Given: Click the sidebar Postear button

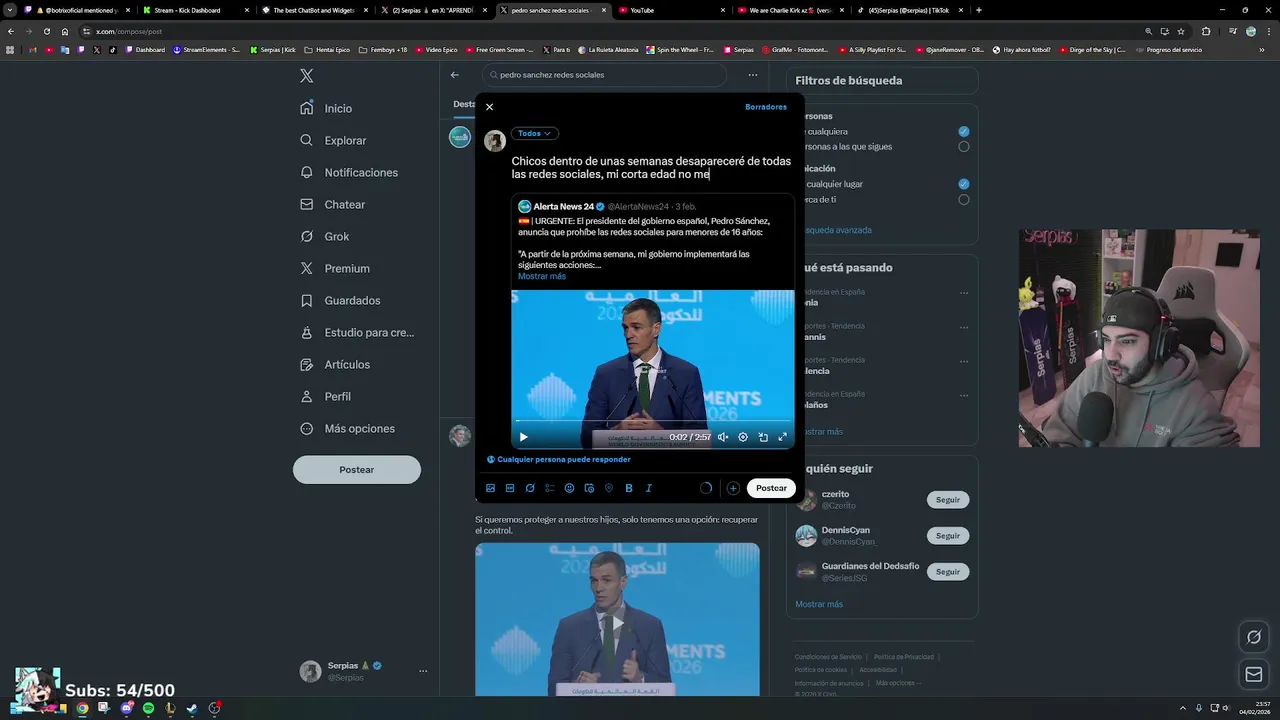Looking at the screenshot, I should 357,469.
